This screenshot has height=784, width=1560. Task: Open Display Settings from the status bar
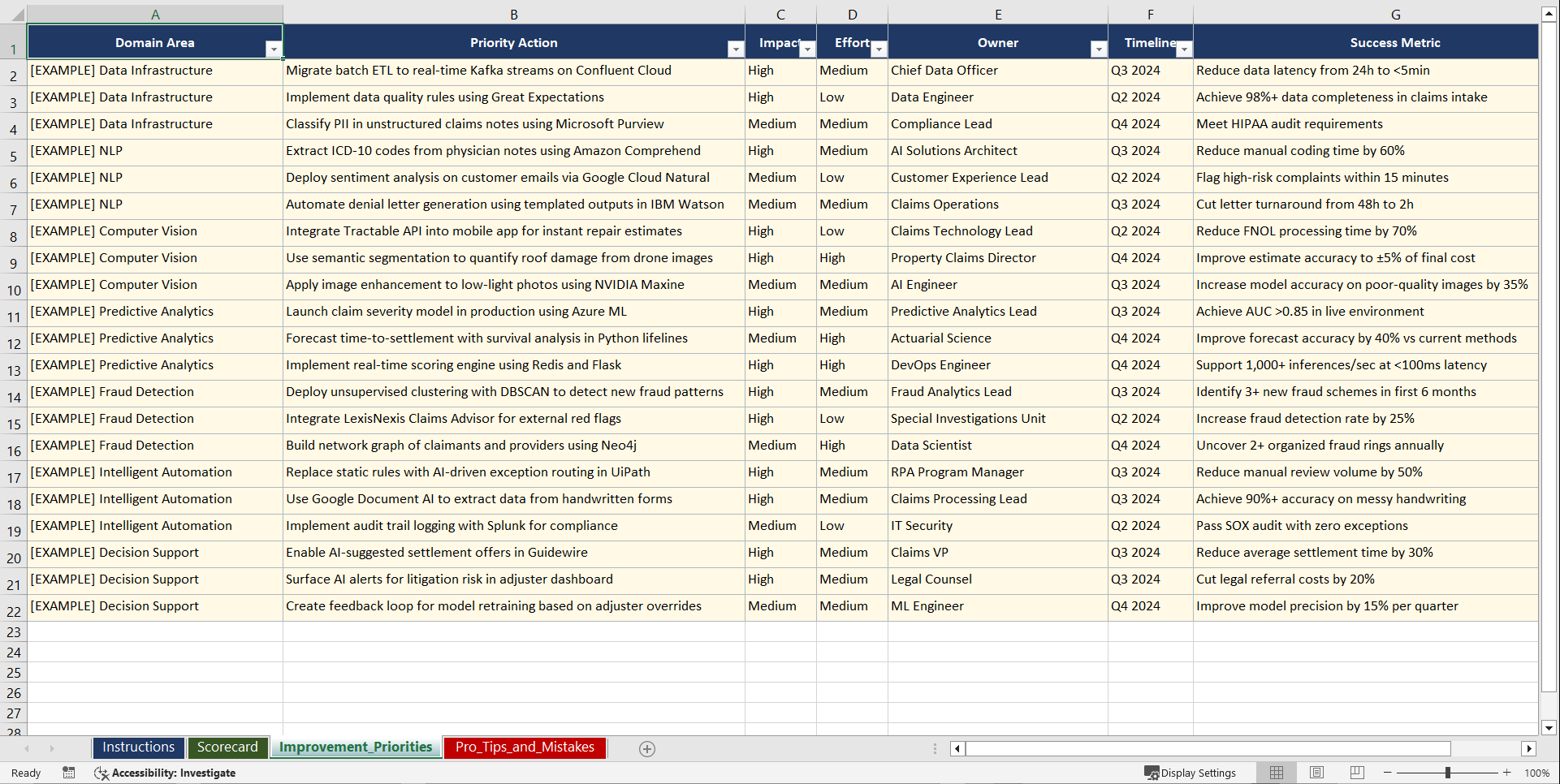1191,773
